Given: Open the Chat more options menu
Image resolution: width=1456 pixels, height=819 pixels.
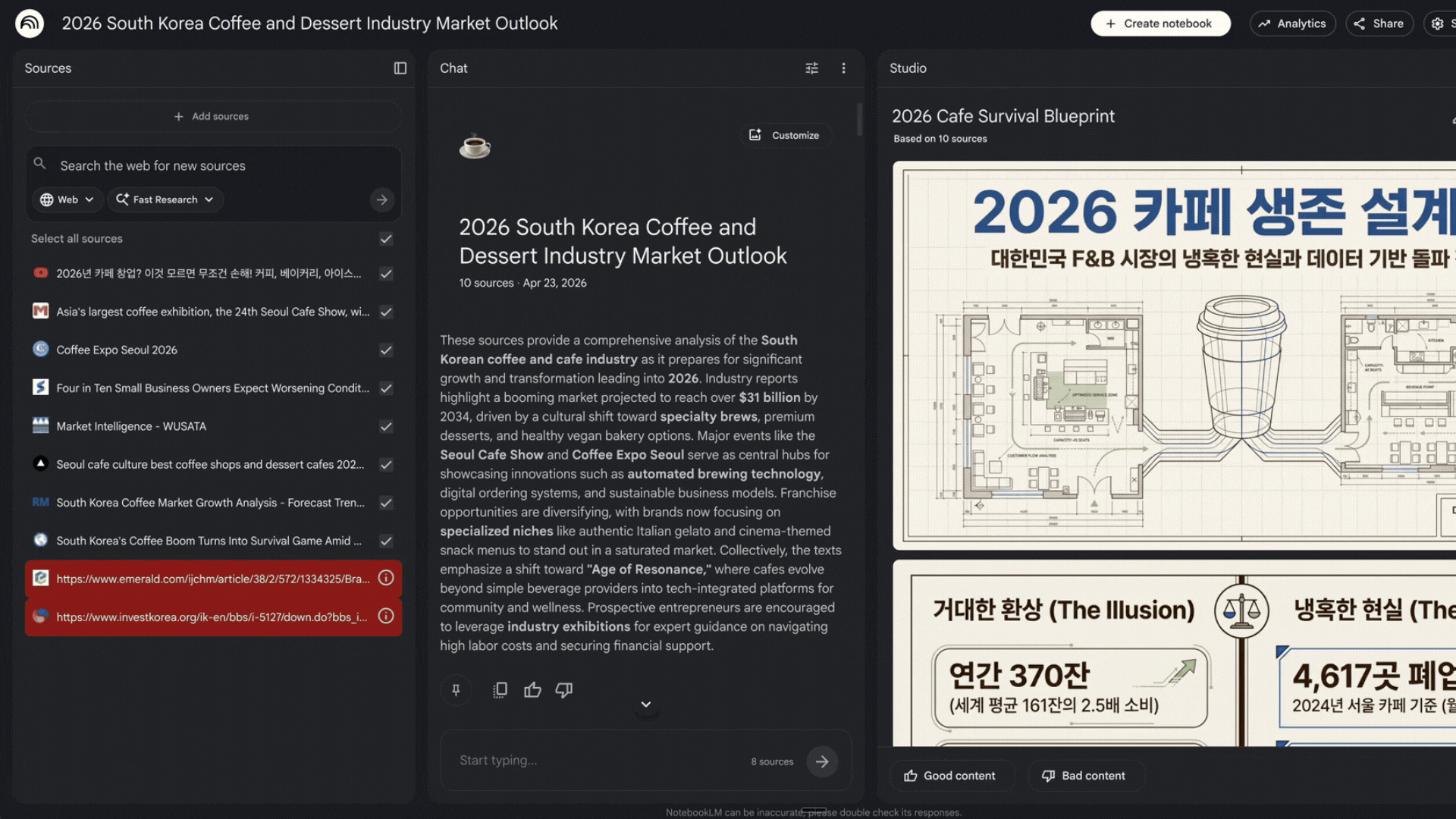Looking at the screenshot, I should [x=843, y=68].
